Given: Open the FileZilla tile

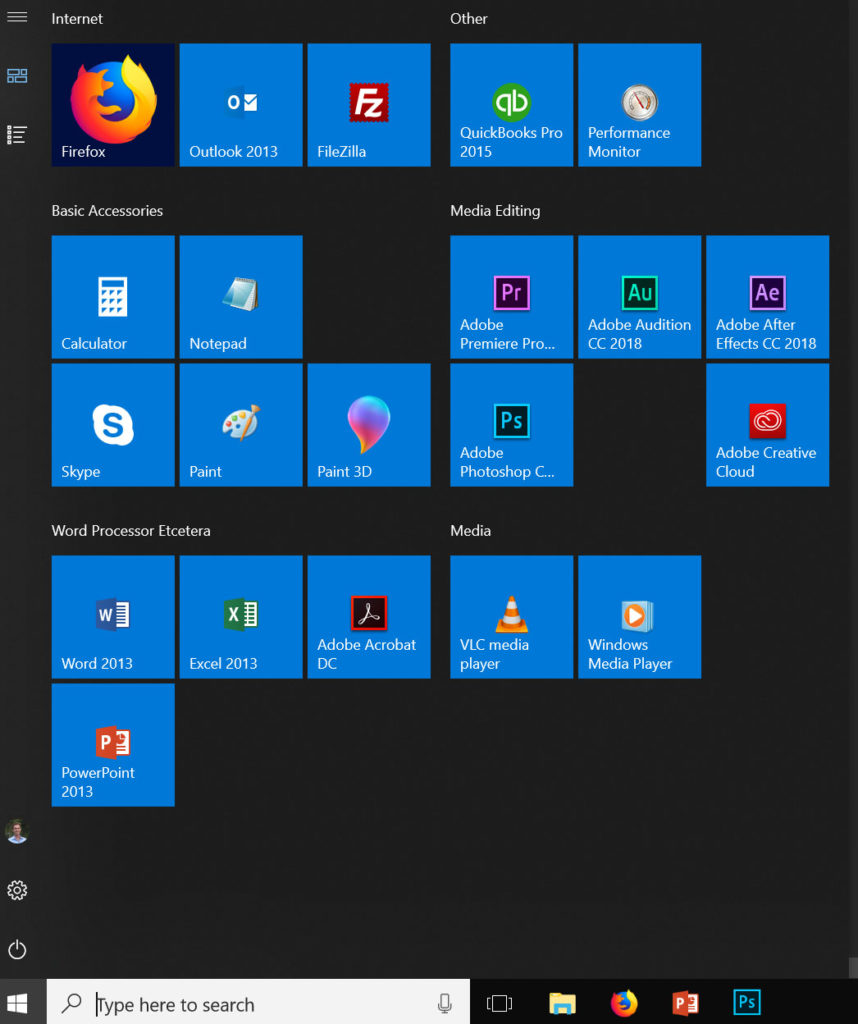Looking at the screenshot, I should point(369,105).
